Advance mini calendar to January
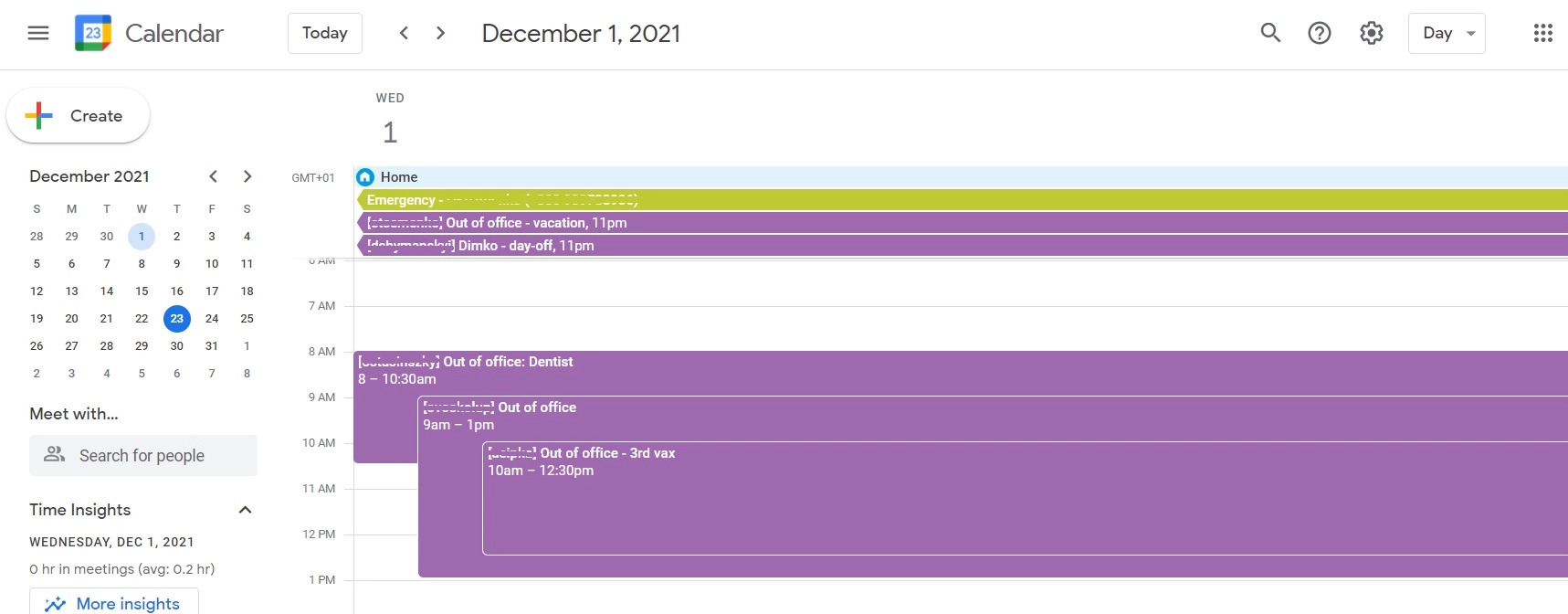Screen dimensions: 1568x614 click(247, 176)
